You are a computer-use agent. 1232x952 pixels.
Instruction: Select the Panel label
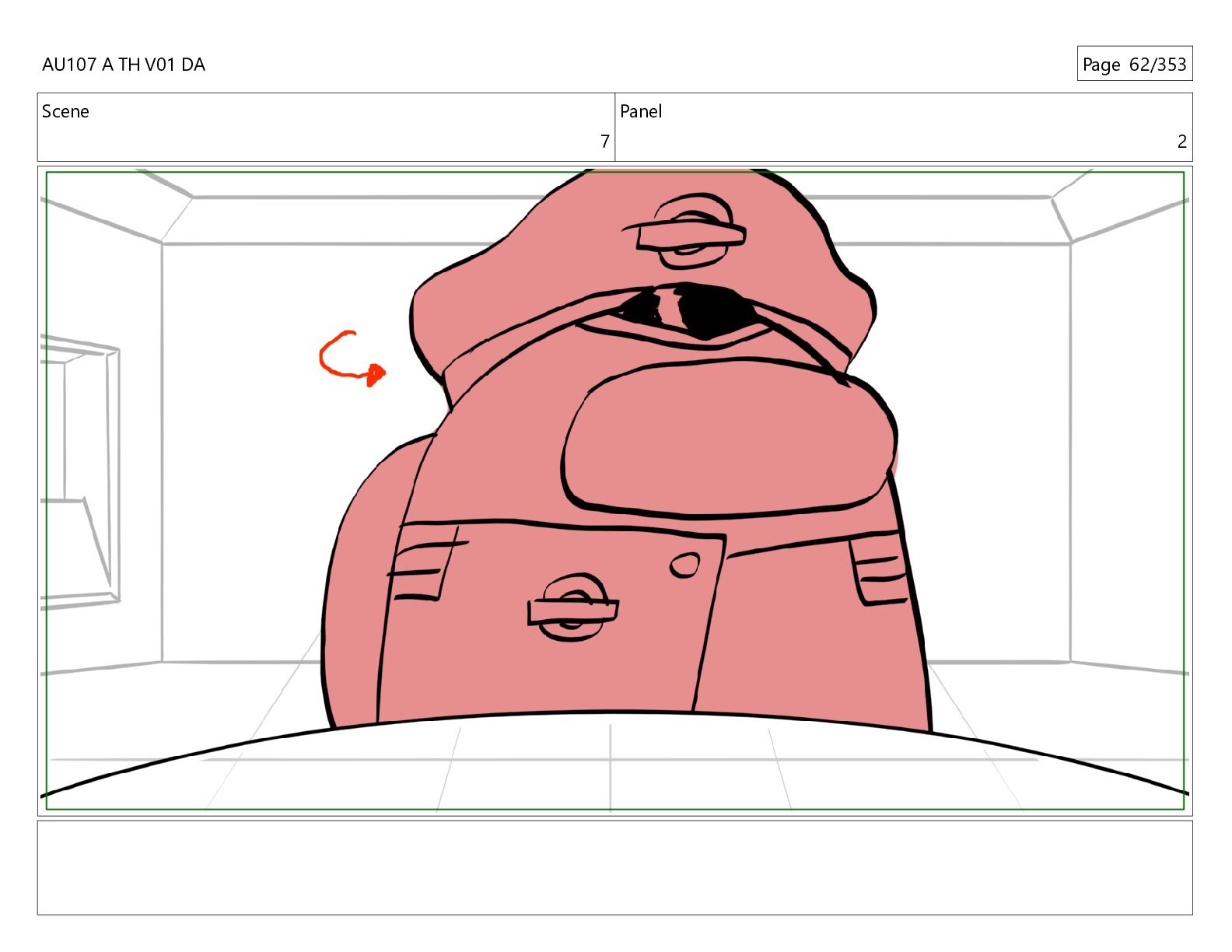coord(641,111)
